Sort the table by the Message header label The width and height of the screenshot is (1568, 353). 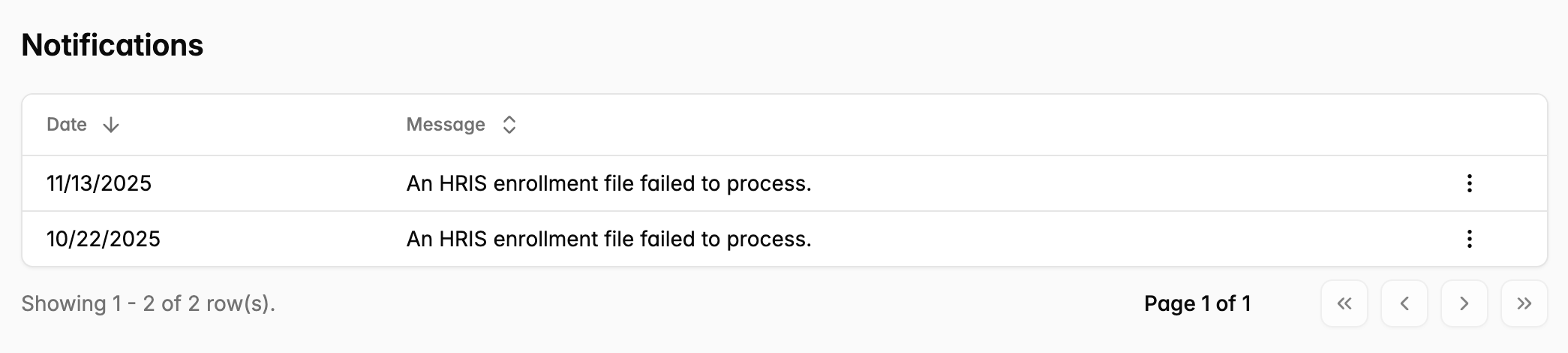pos(446,125)
